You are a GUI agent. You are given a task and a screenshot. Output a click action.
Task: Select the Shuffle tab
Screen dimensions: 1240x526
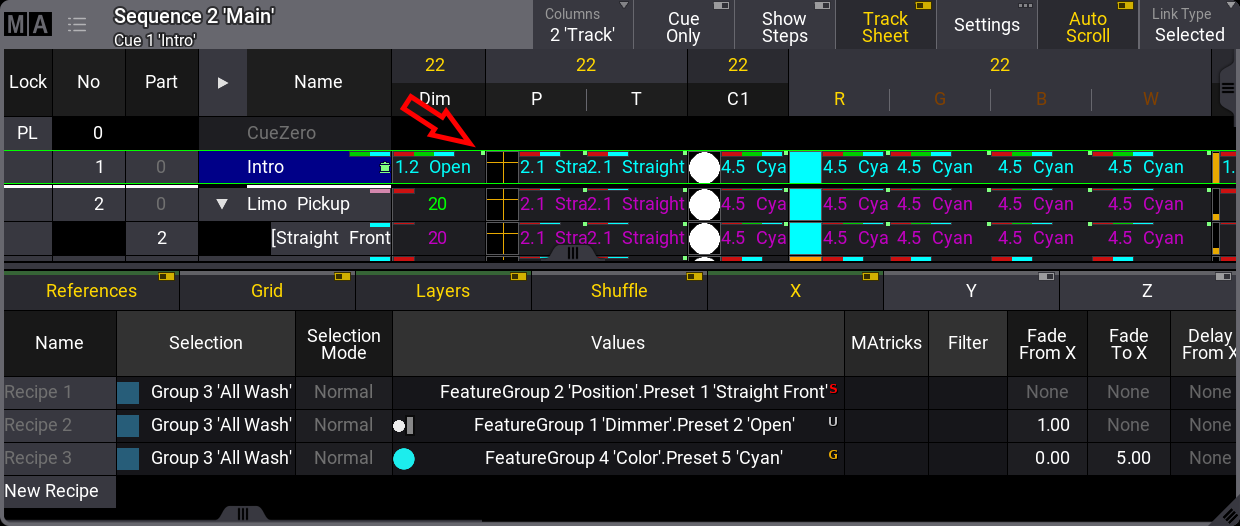(x=619, y=291)
